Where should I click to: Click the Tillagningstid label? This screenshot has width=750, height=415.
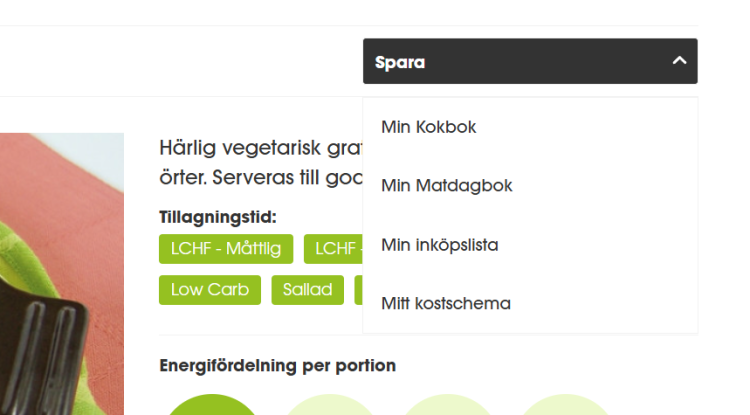pos(217,217)
